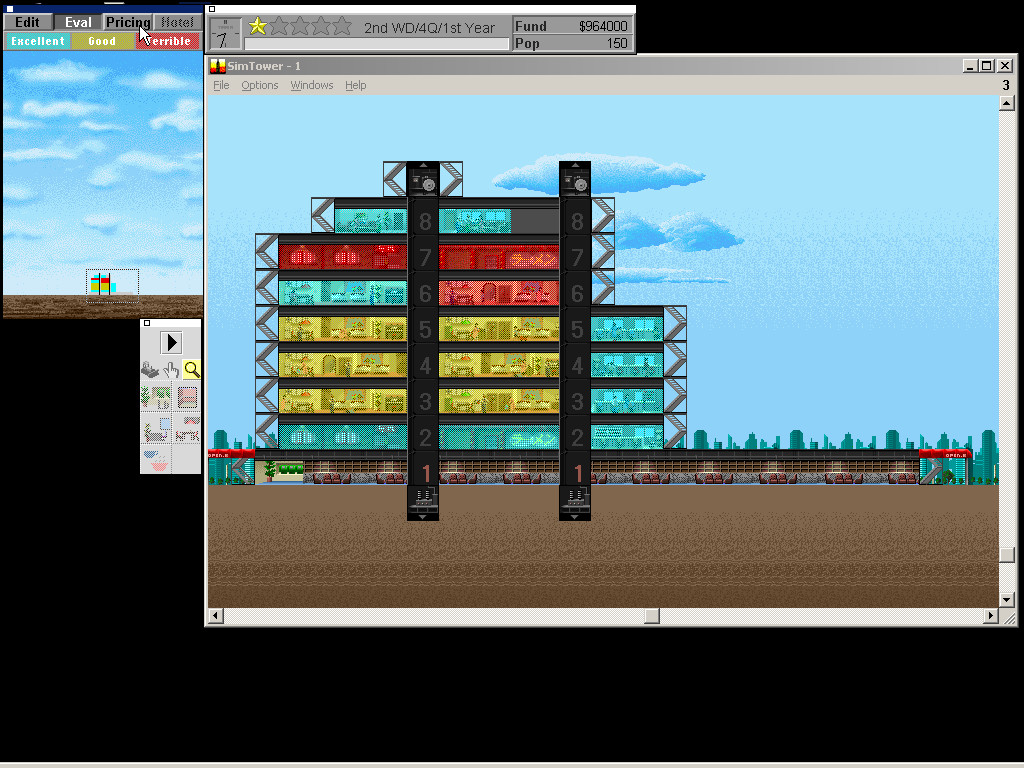This screenshot has width=1024, height=768.
Task: Click left elevator motor machinery on roof
Action: (423, 180)
